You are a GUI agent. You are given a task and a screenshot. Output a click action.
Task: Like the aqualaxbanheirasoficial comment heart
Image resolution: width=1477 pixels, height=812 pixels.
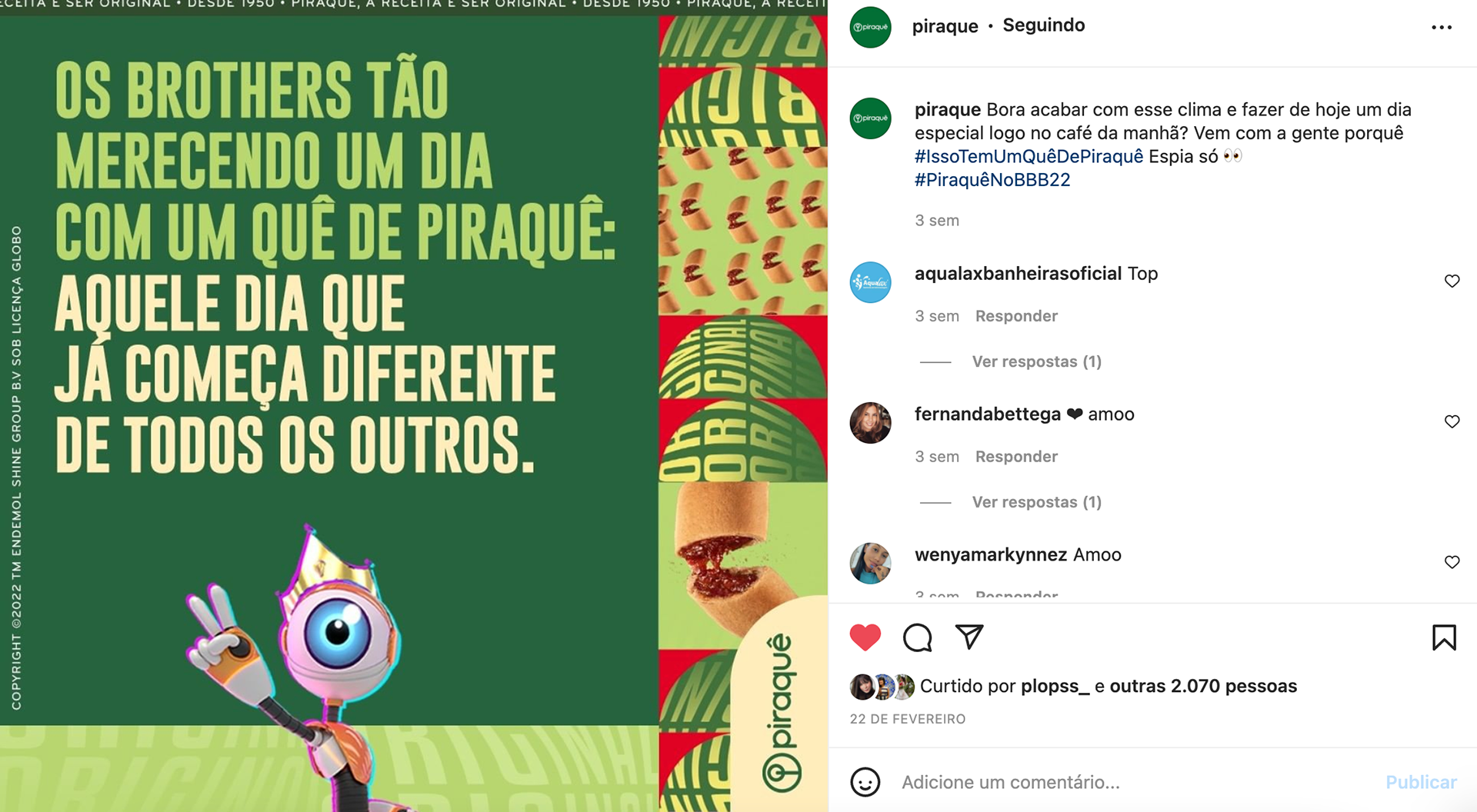pos(1452,281)
